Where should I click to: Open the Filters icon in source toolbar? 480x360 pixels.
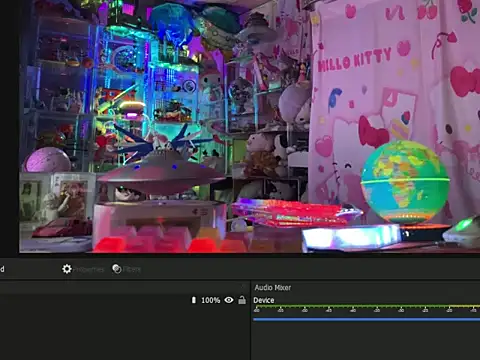click(x=117, y=269)
